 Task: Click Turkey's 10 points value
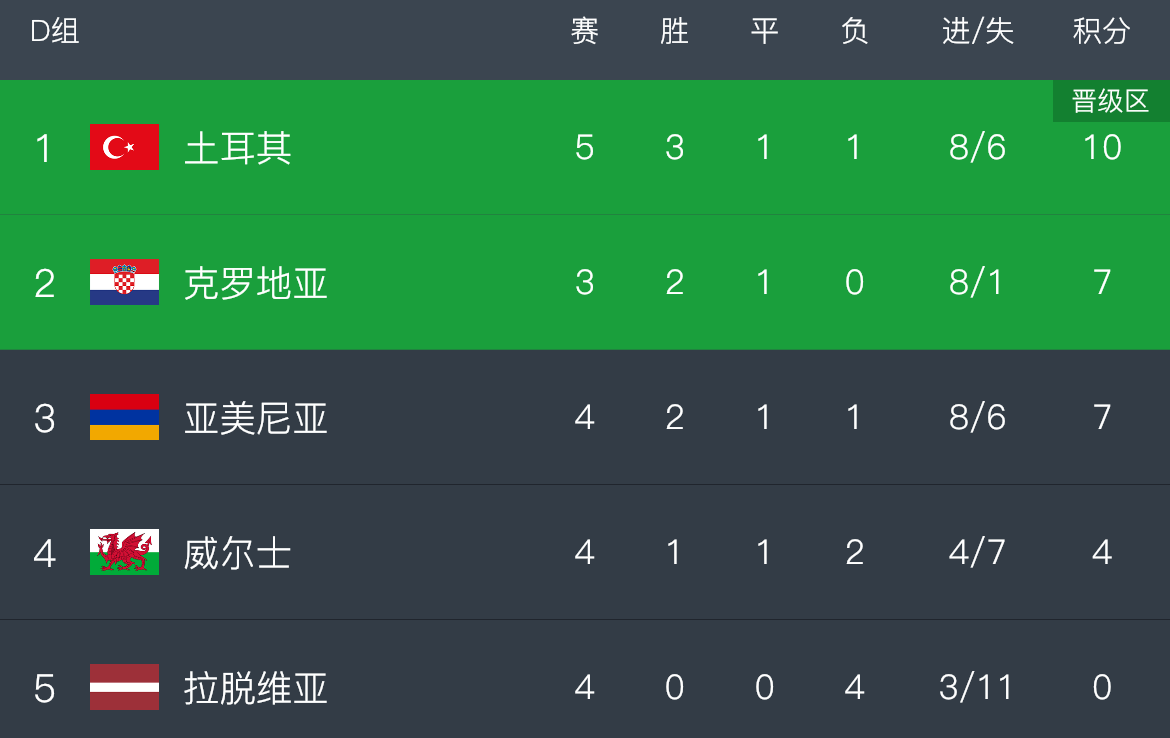coord(1102,147)
